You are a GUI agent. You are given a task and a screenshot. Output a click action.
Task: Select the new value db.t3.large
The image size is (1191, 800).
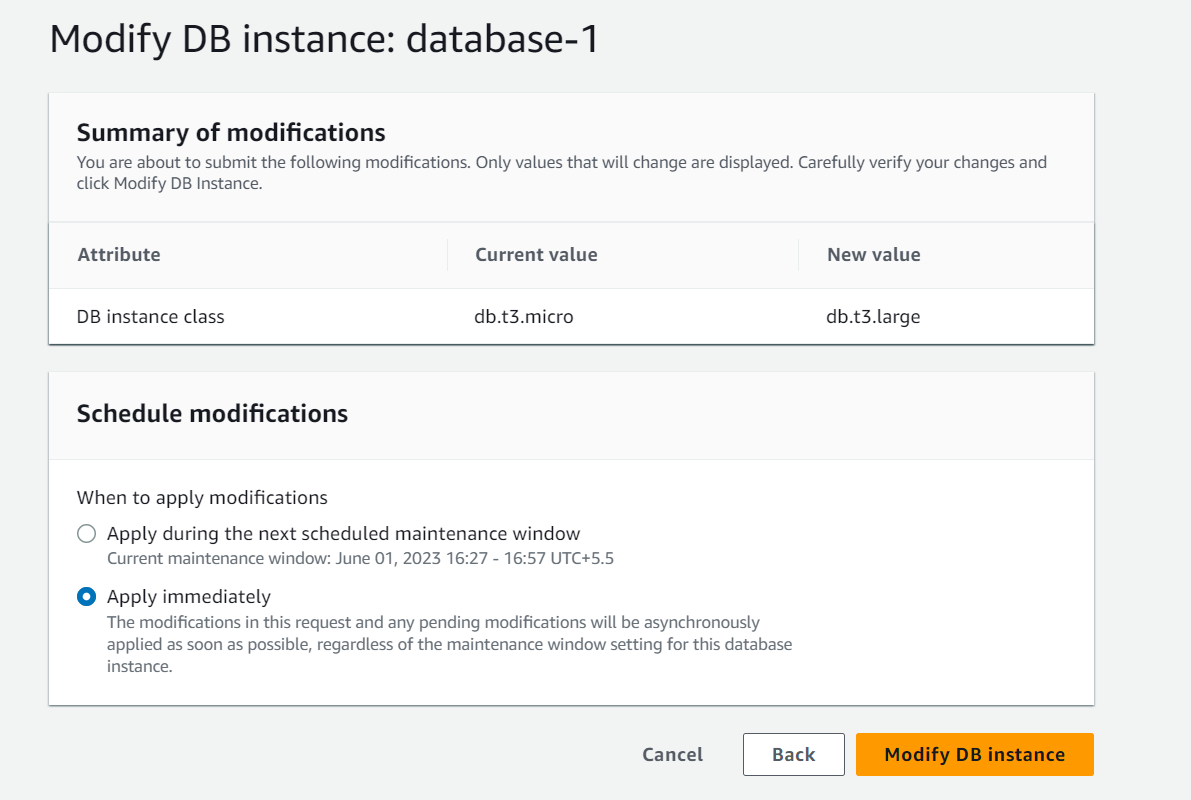pyautogui.click(x=874, y=317)
